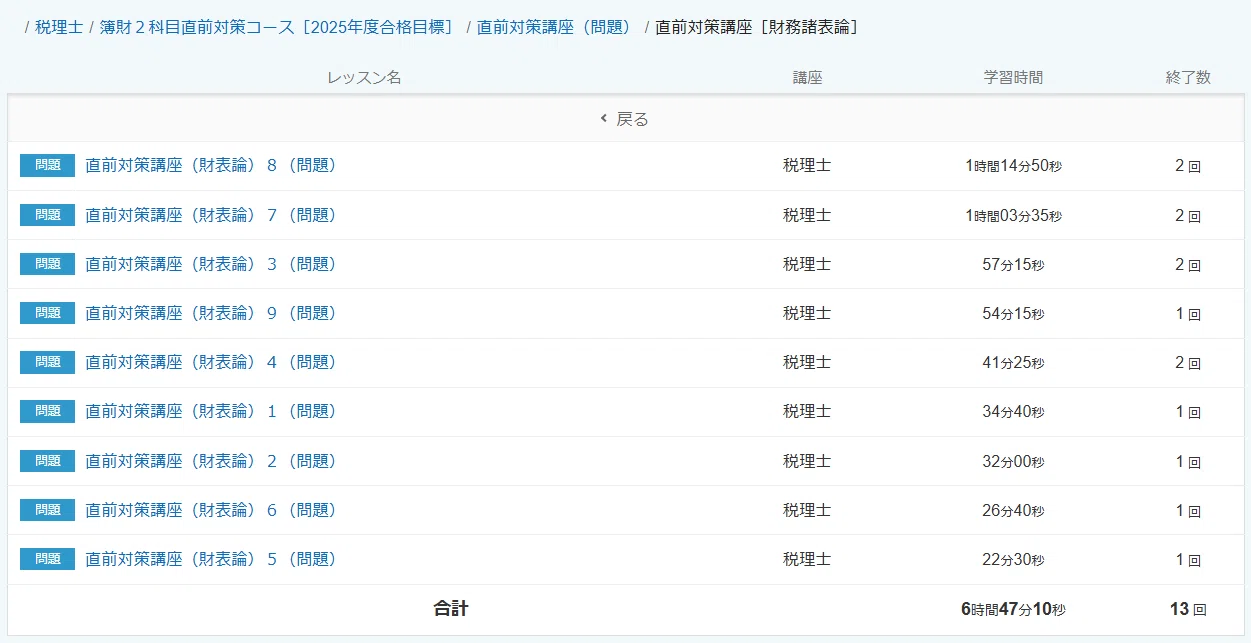This screenshot has width=1251, height=643.
Task: Open the 税理士 breadcrumb link
Action: [x=59, y=27]
